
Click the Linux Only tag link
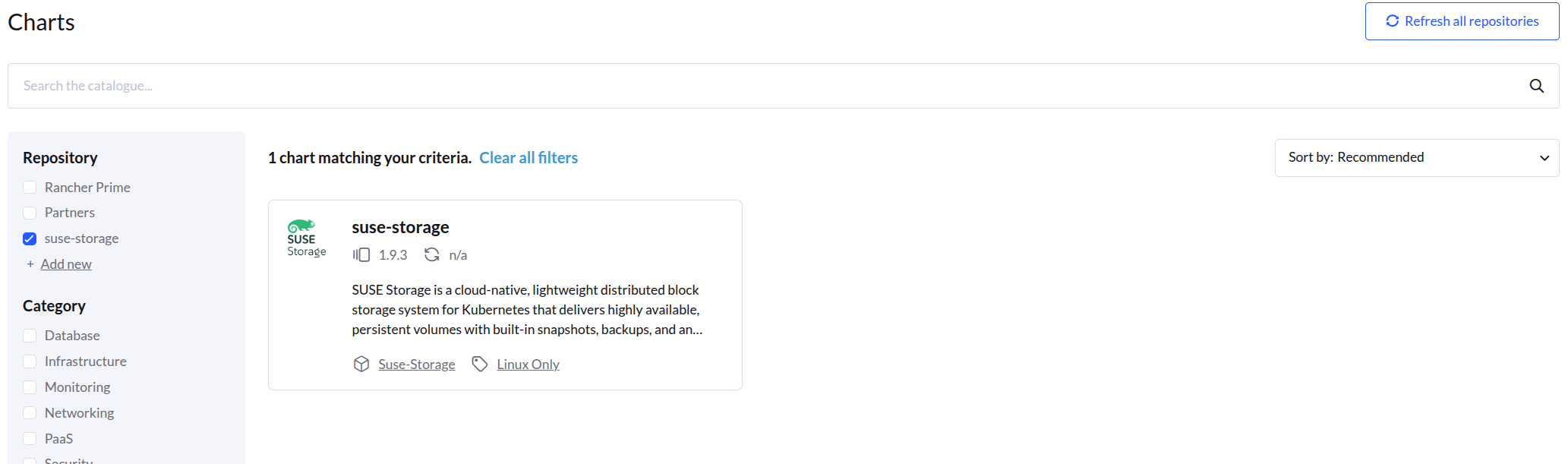(528, 365)
